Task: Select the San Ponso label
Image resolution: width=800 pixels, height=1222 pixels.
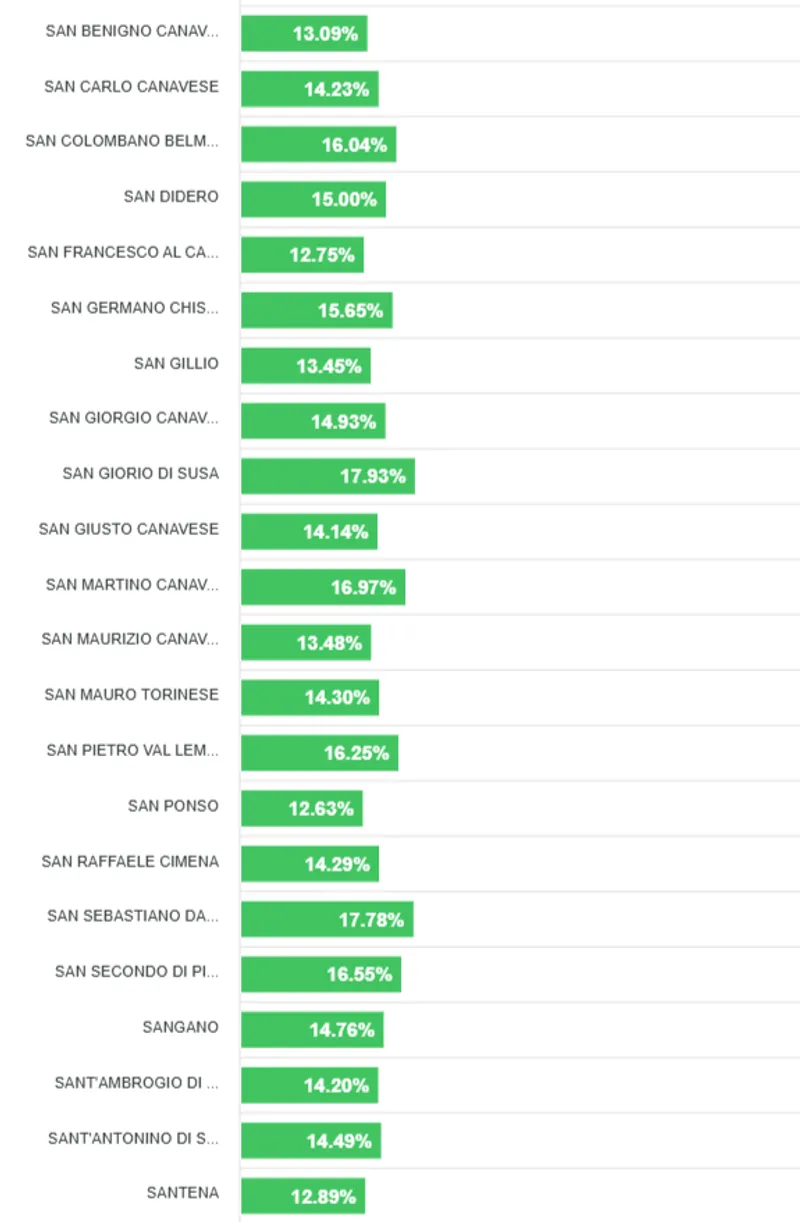Action: [173, 806]
